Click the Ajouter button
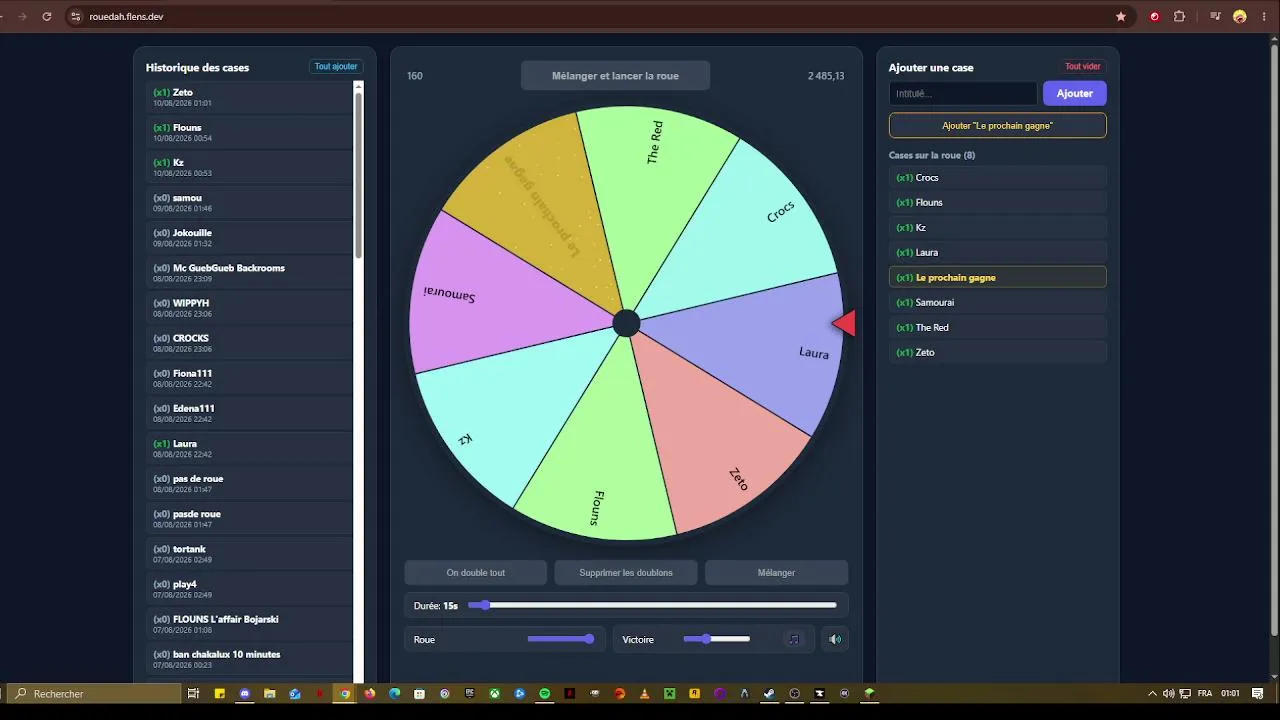 [x=1075, y=93]
